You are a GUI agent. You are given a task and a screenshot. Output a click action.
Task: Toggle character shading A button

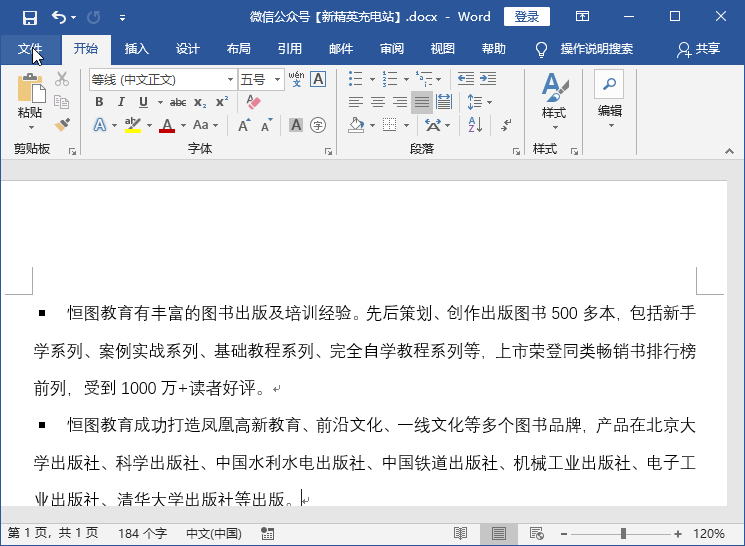click(296, 125)
